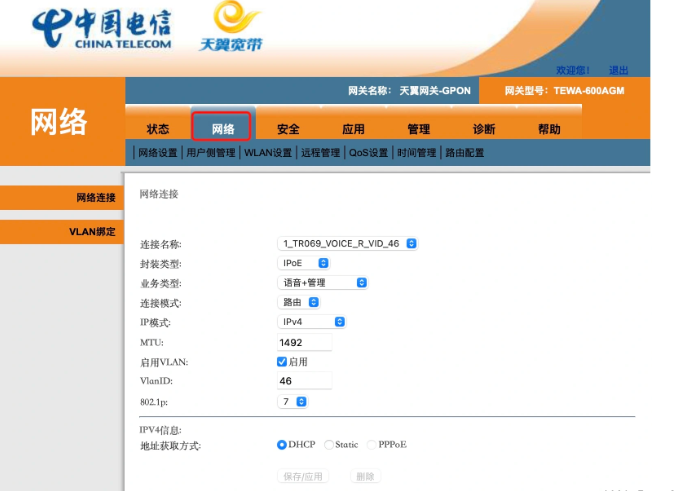
Task: Select the DHCP radio button
Action: click(282, 444)
